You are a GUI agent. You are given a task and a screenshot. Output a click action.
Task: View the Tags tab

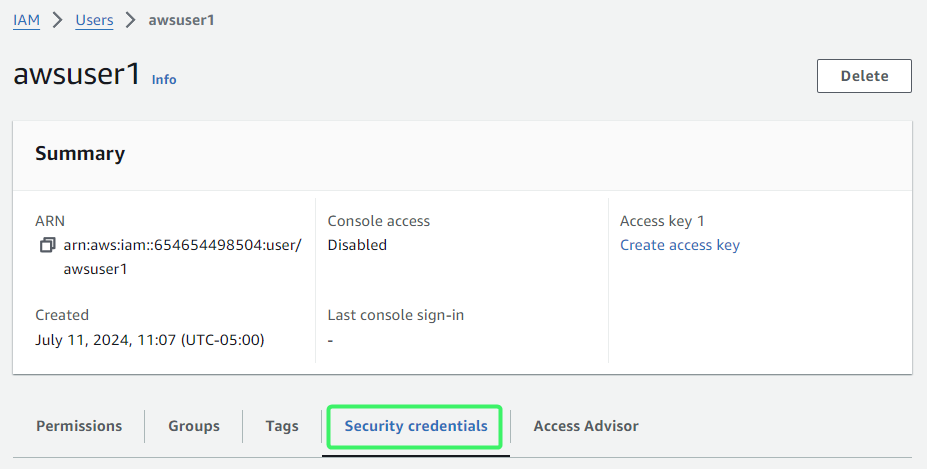282,426
